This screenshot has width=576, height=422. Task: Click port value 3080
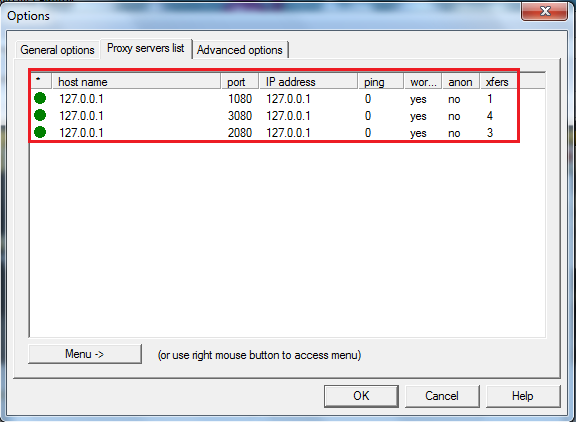[x=240, y=116]
